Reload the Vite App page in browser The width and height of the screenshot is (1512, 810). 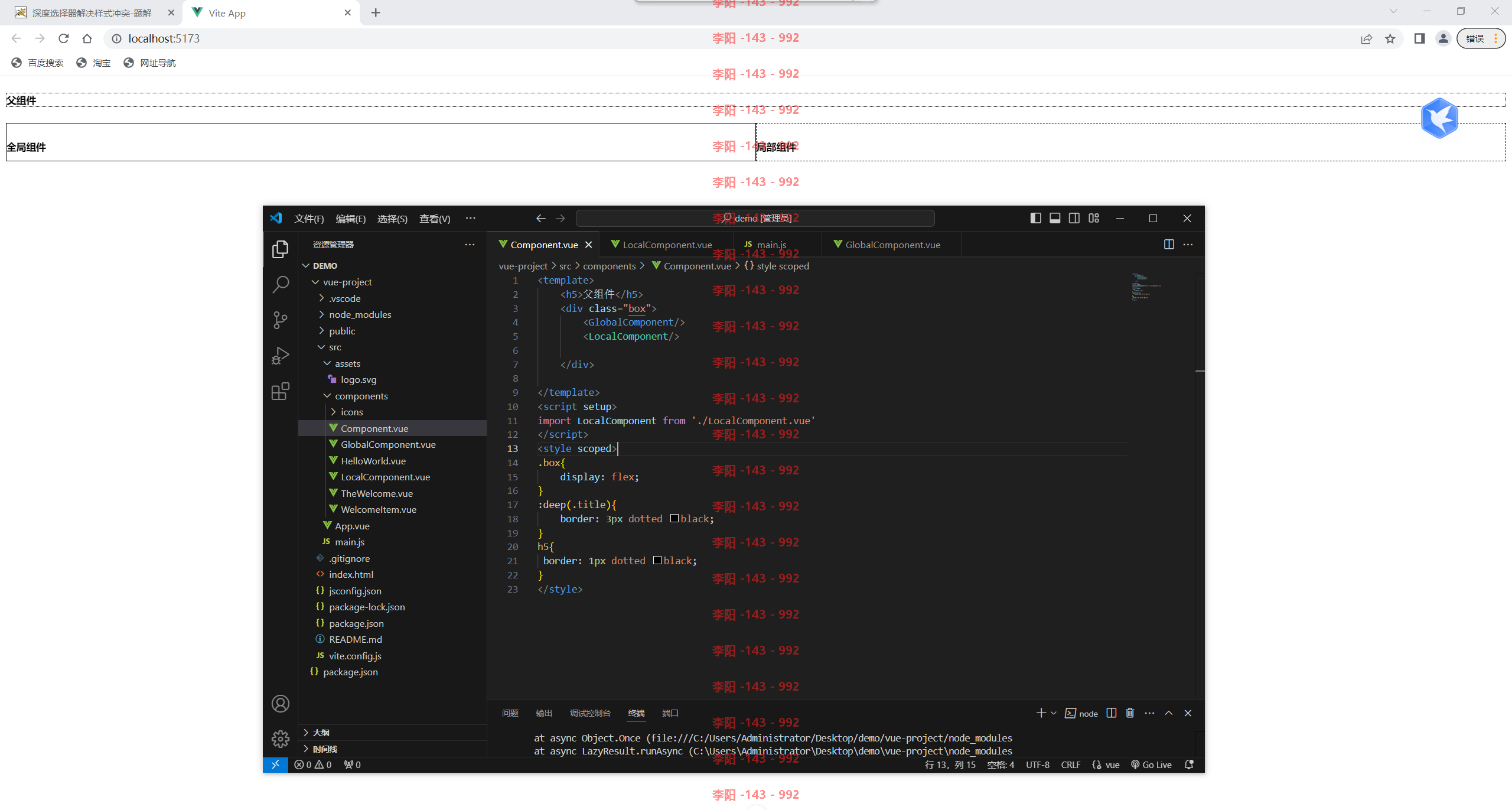click(64, 38)
